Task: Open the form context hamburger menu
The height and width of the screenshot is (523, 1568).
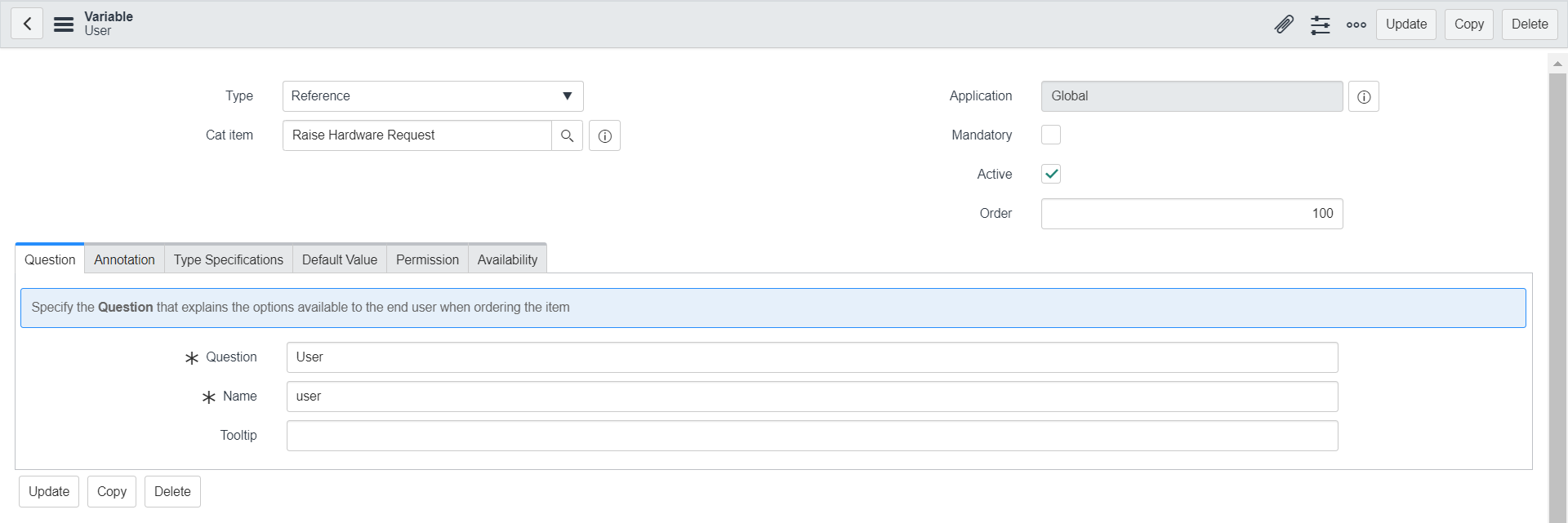Action: [64, 24]
